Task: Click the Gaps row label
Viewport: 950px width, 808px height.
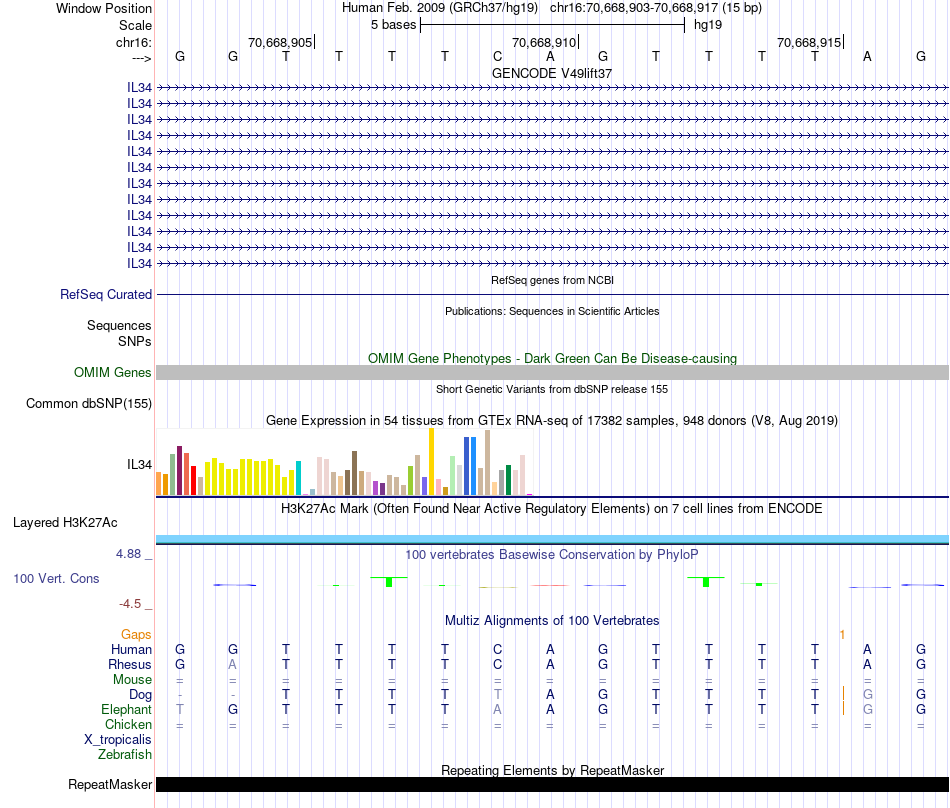Action: tap(136, 634)
